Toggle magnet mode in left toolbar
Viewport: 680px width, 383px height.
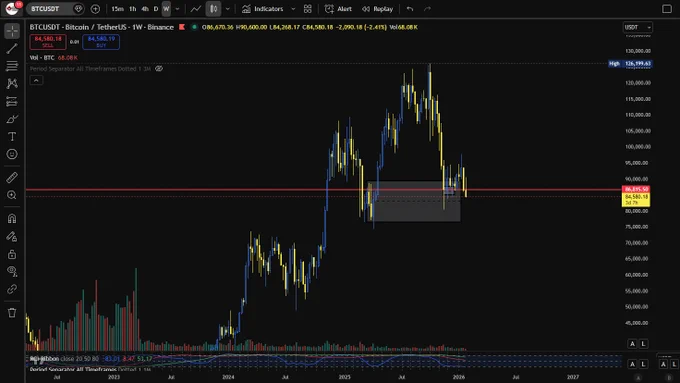click(x=12, y=219)
